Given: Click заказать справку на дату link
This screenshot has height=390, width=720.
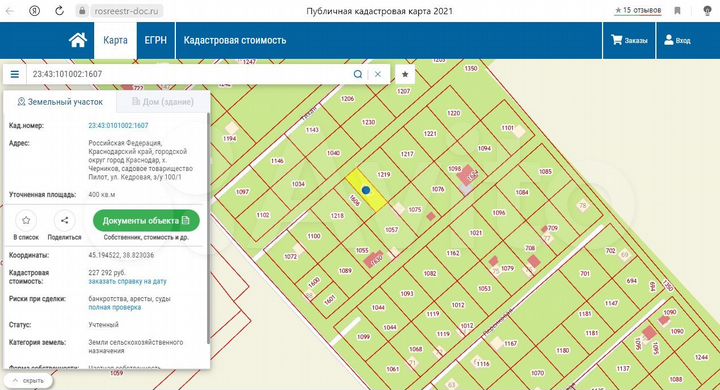Looking at the screenshot, I should (127, 281).
